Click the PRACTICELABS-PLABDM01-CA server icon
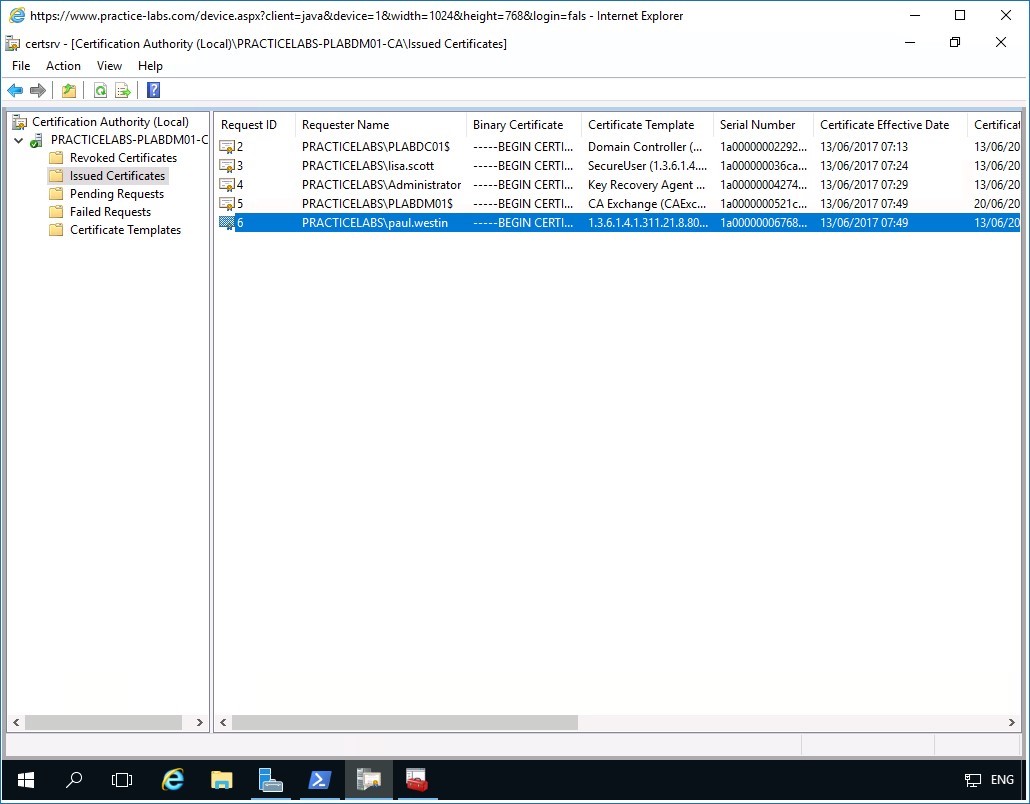The height and width of the screenshot is (804, 1030). pos(37,140)
